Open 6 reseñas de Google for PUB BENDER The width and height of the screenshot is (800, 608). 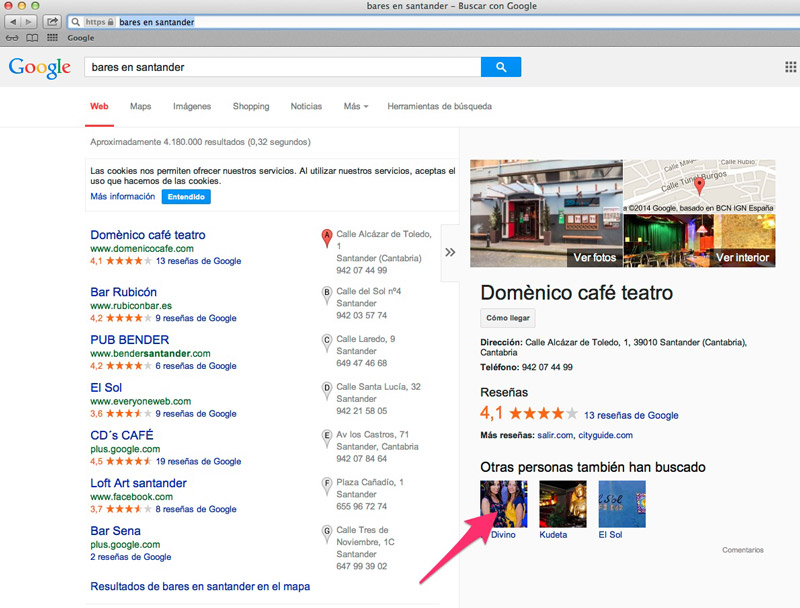coord(196,366)
